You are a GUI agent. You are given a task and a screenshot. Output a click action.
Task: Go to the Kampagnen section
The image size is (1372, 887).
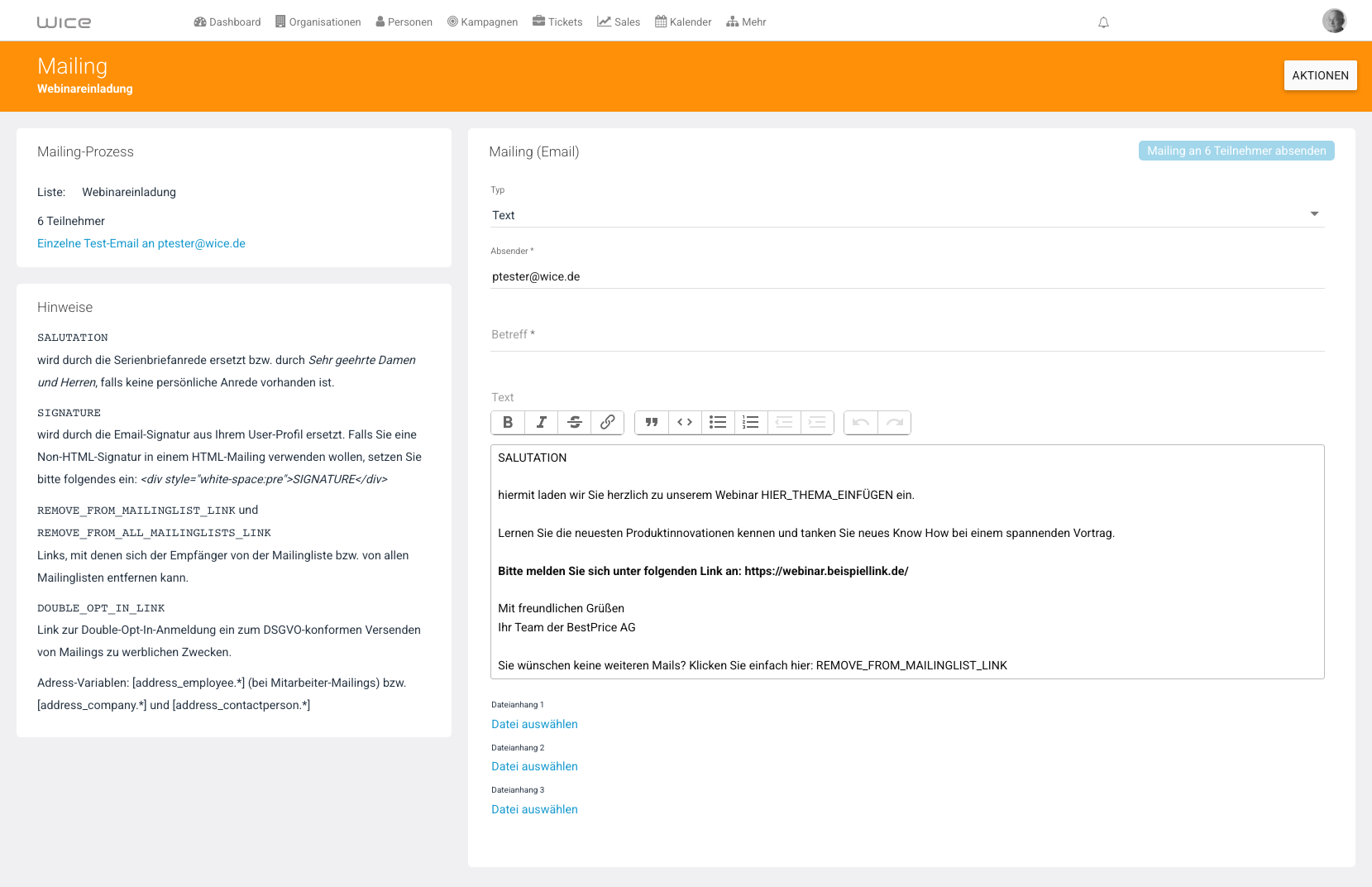point(482,22)
